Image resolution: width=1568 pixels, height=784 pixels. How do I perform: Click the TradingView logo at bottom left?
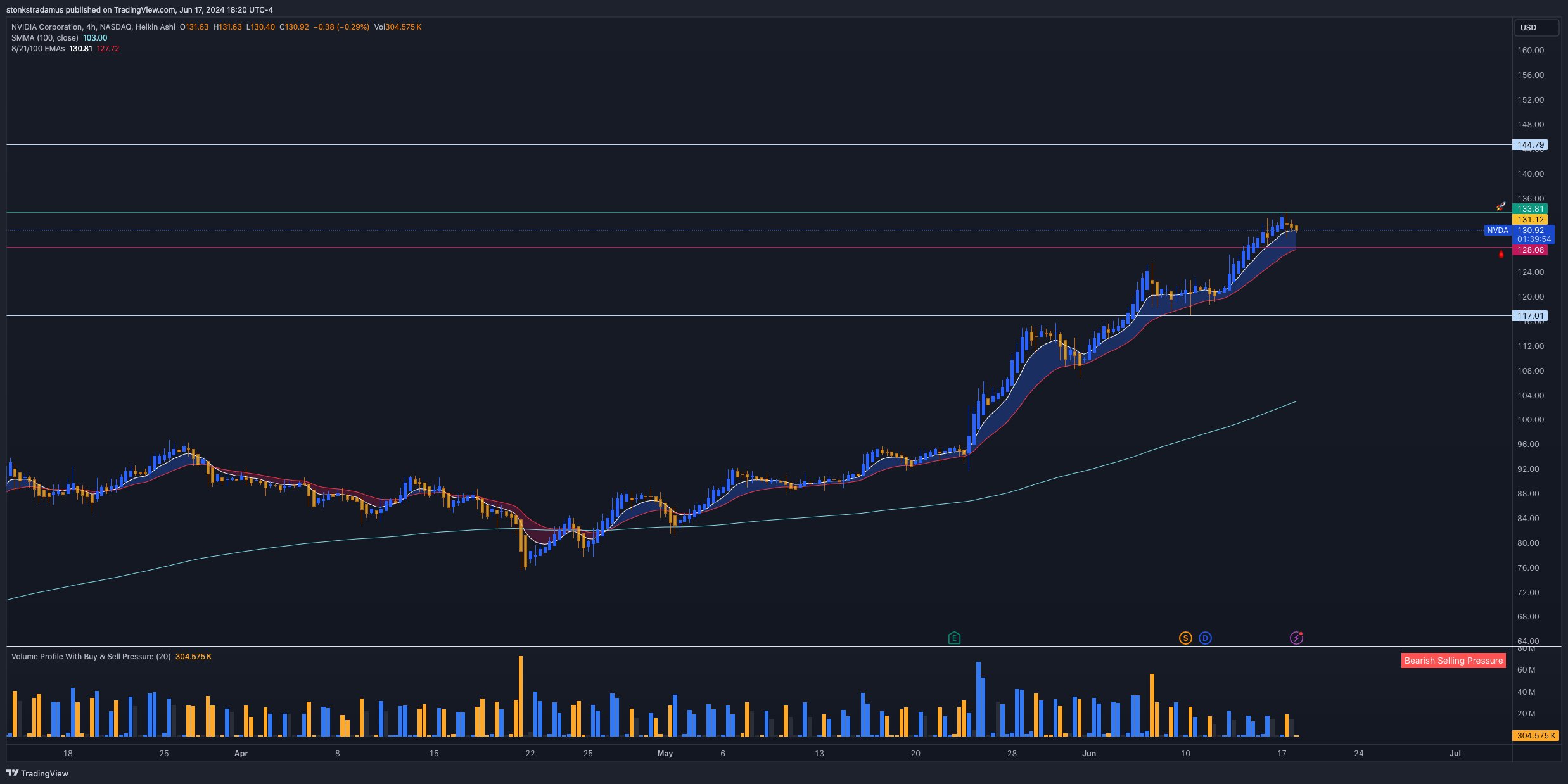(x=37, y=773)
